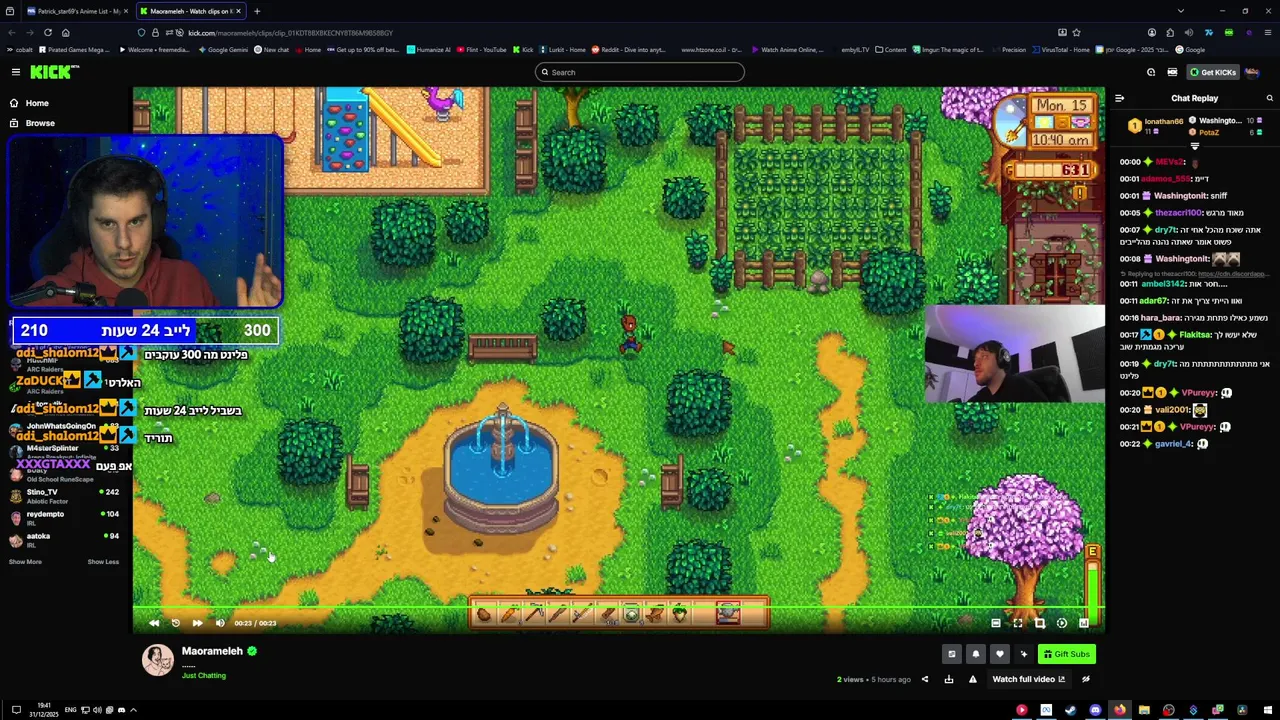The height and width of the screenshot is (720, 1280).
Task: Click the square icon left of the bell
Action: (x=952, y=654)
